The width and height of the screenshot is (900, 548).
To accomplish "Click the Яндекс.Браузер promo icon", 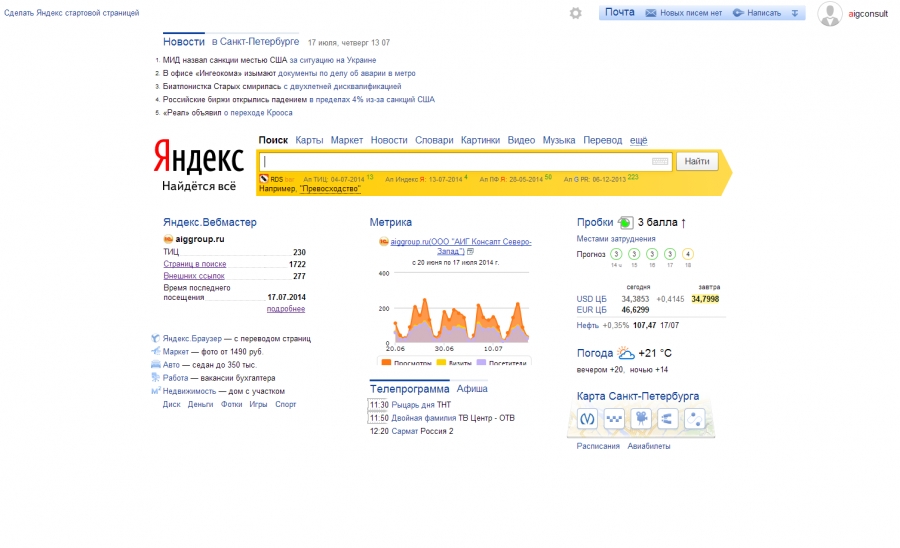I will coord(156,339).
